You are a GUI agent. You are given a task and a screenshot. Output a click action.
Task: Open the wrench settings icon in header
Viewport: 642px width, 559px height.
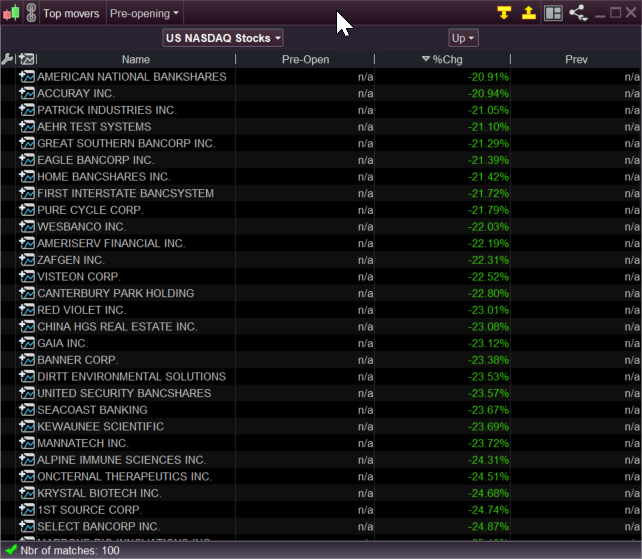[x=7, y=59]
